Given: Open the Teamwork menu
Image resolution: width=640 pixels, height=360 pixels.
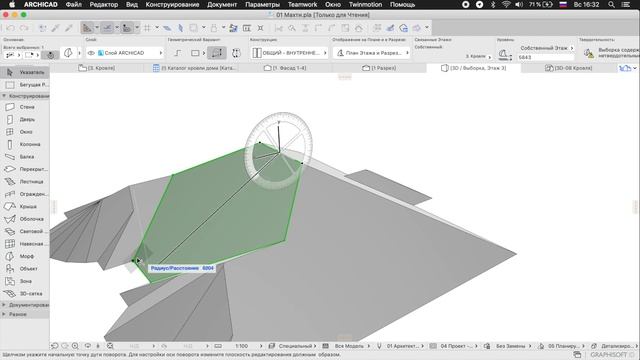Looking at the screenshot, I should coord(302,4).
